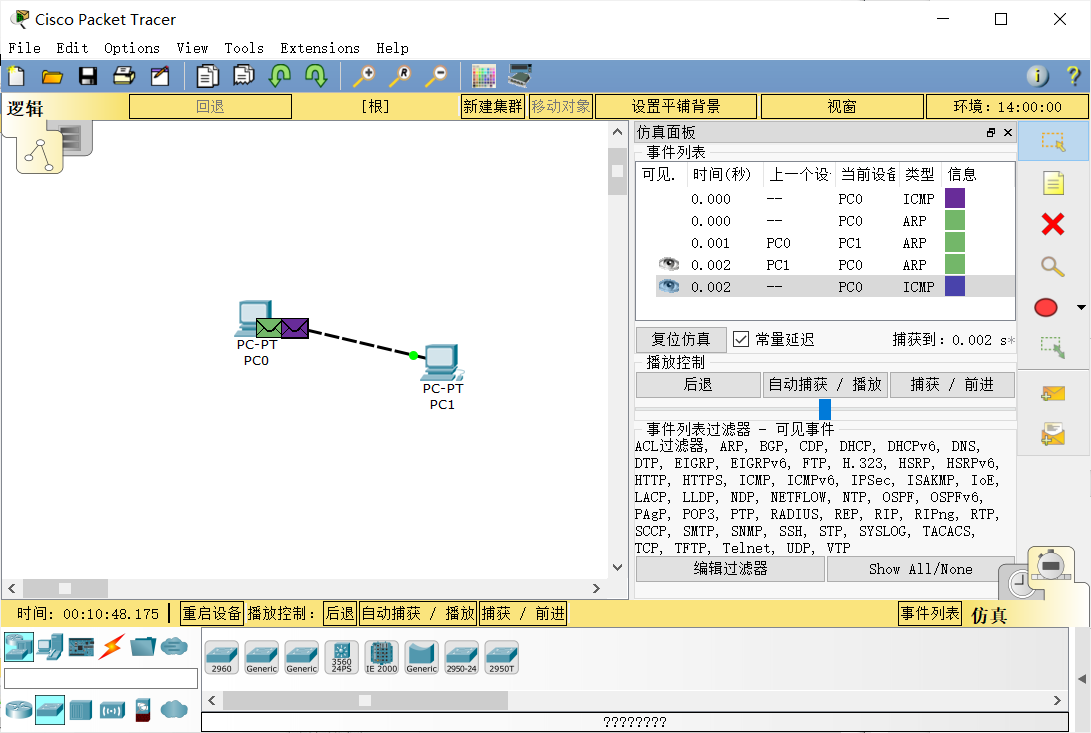Save the project with floppy icon
1091x733 pixels.
[x=88, y=76]
